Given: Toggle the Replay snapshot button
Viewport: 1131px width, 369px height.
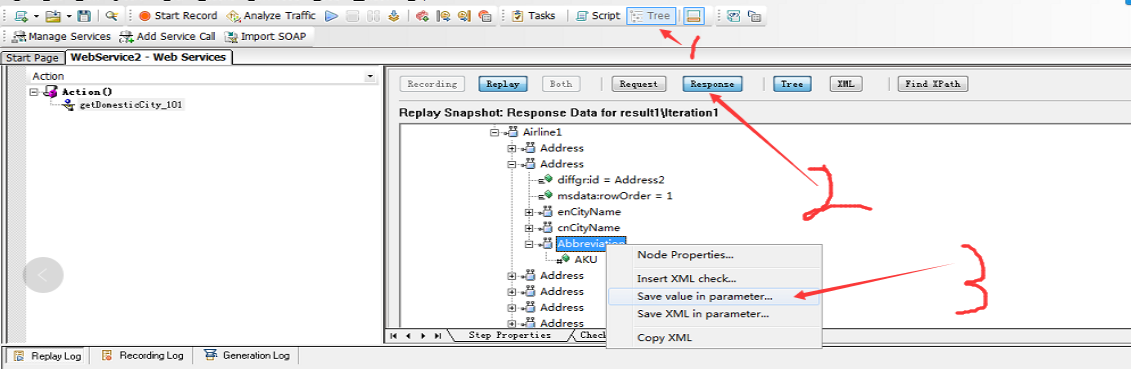Looking at the screenshot, I should [503, 84].
